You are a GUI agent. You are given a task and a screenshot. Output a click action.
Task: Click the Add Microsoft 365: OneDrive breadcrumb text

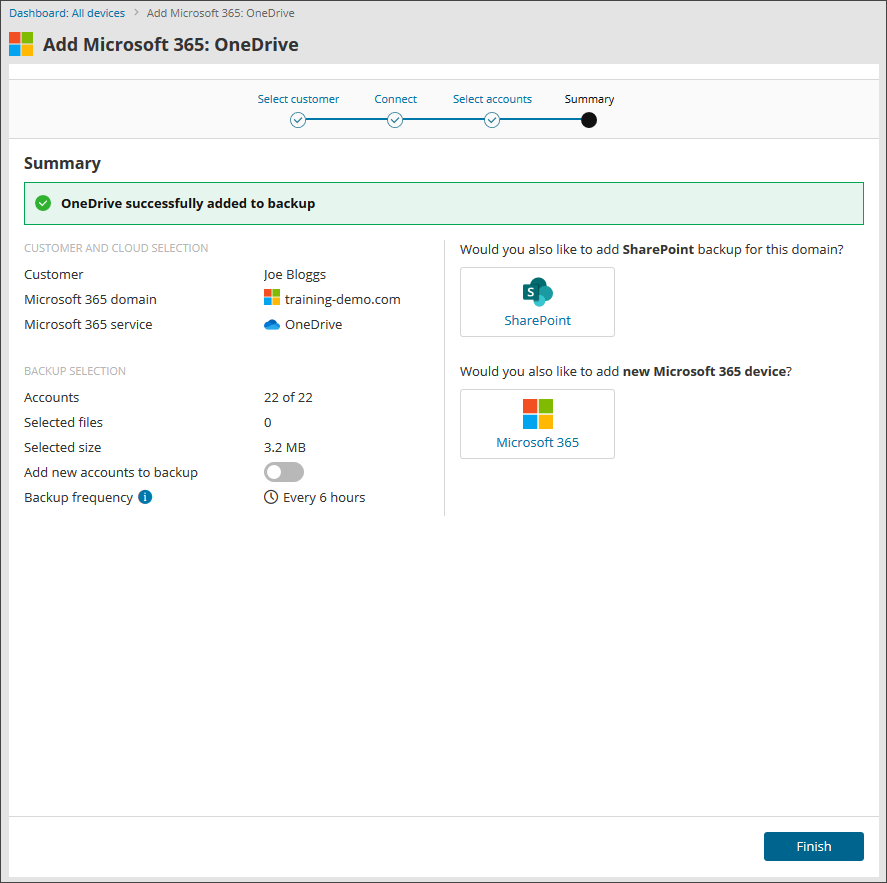click(x=221, y=13)
